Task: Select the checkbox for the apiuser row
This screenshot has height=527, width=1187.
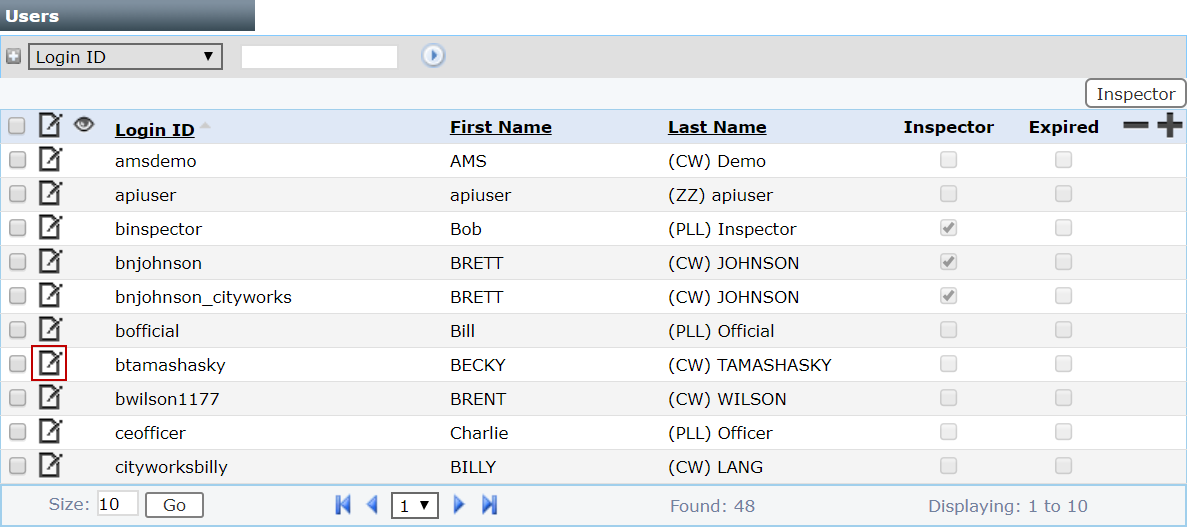Action: point(17,194)
